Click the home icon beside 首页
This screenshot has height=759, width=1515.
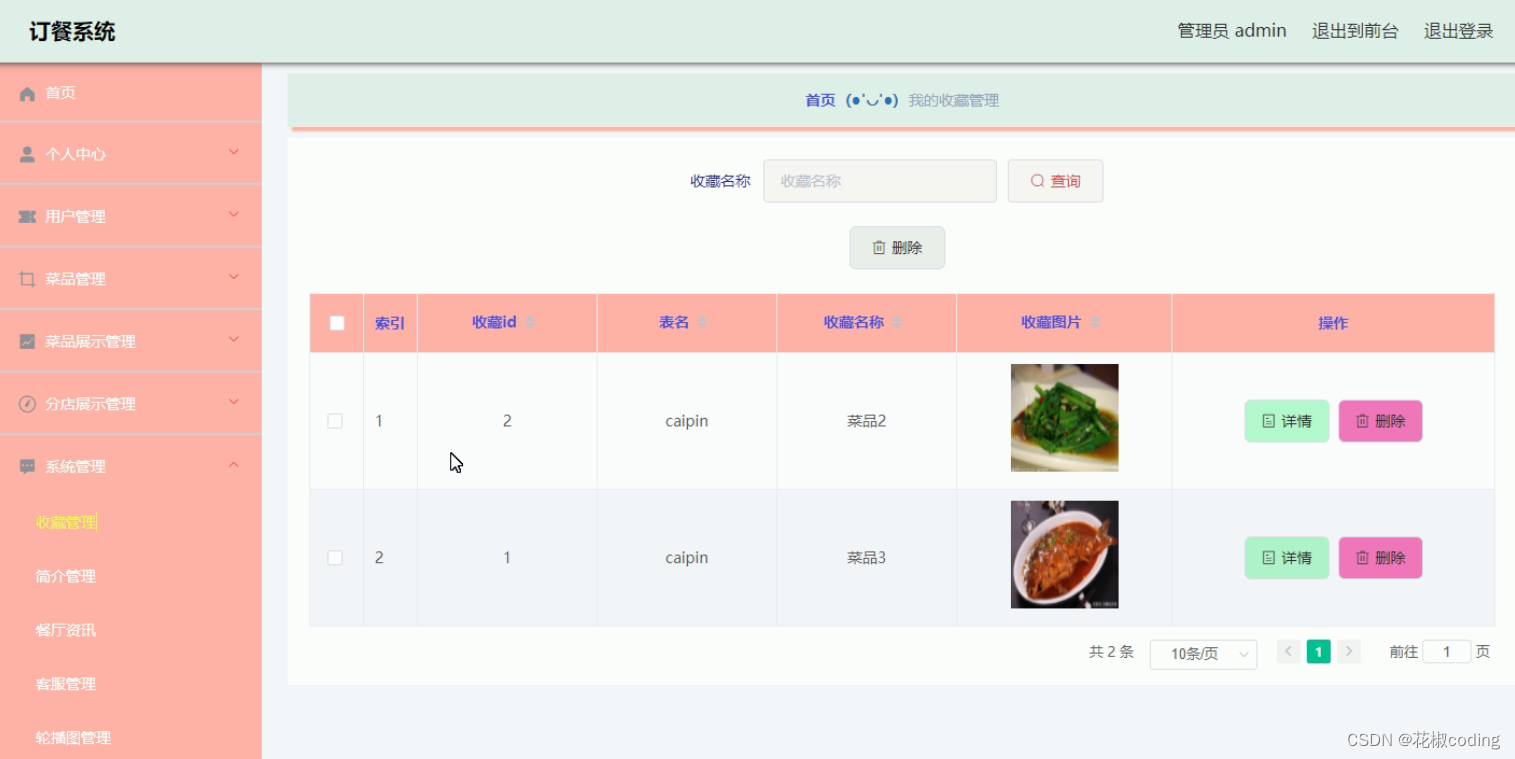pos(29,93)
